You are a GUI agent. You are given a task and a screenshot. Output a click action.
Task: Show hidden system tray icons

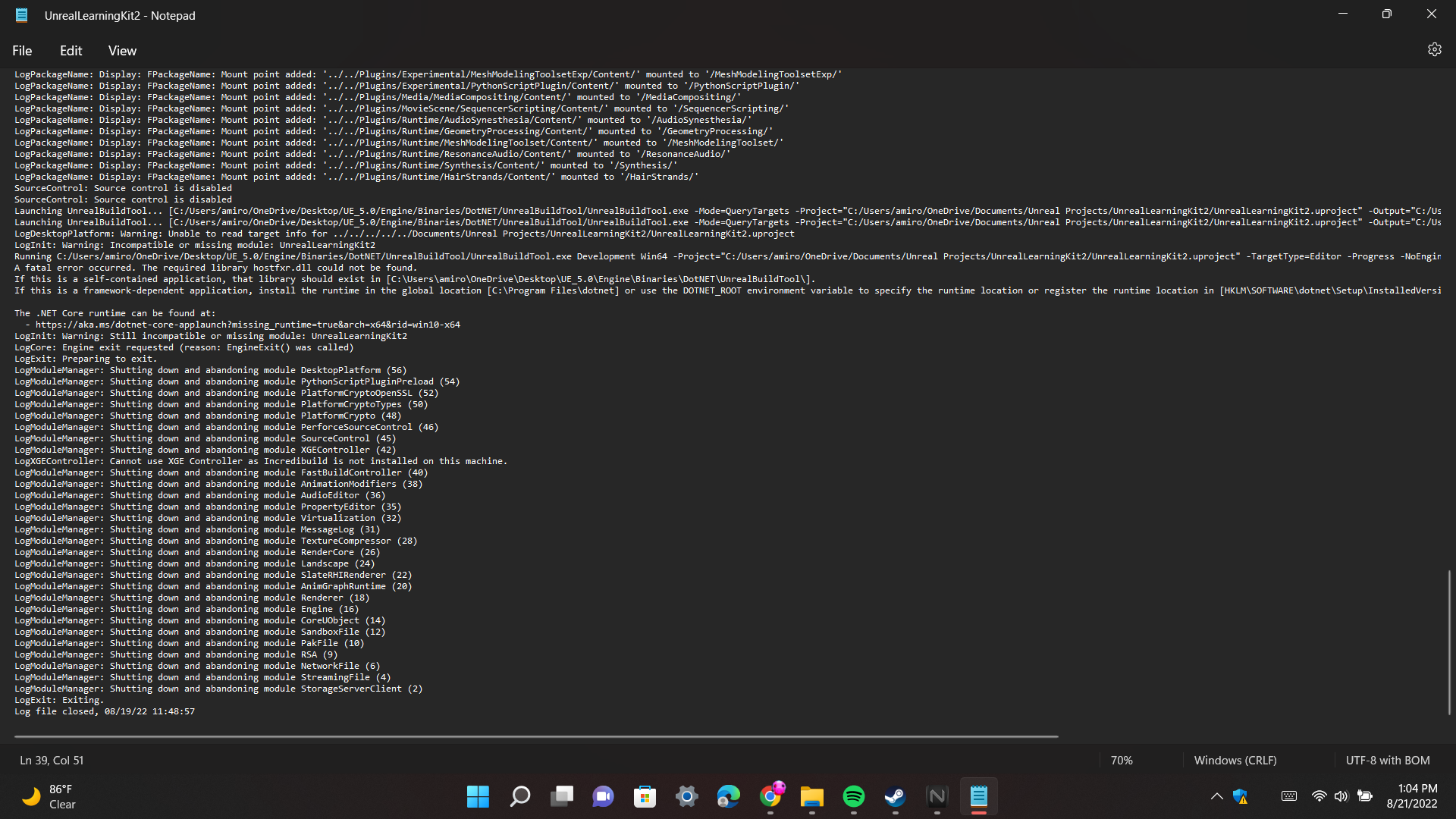point(1216,796)
